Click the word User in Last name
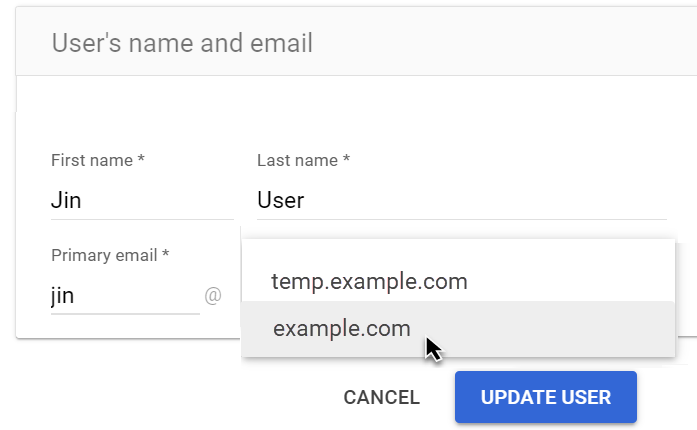The width and height of the screenshot is (697, 430). (280, 200)
